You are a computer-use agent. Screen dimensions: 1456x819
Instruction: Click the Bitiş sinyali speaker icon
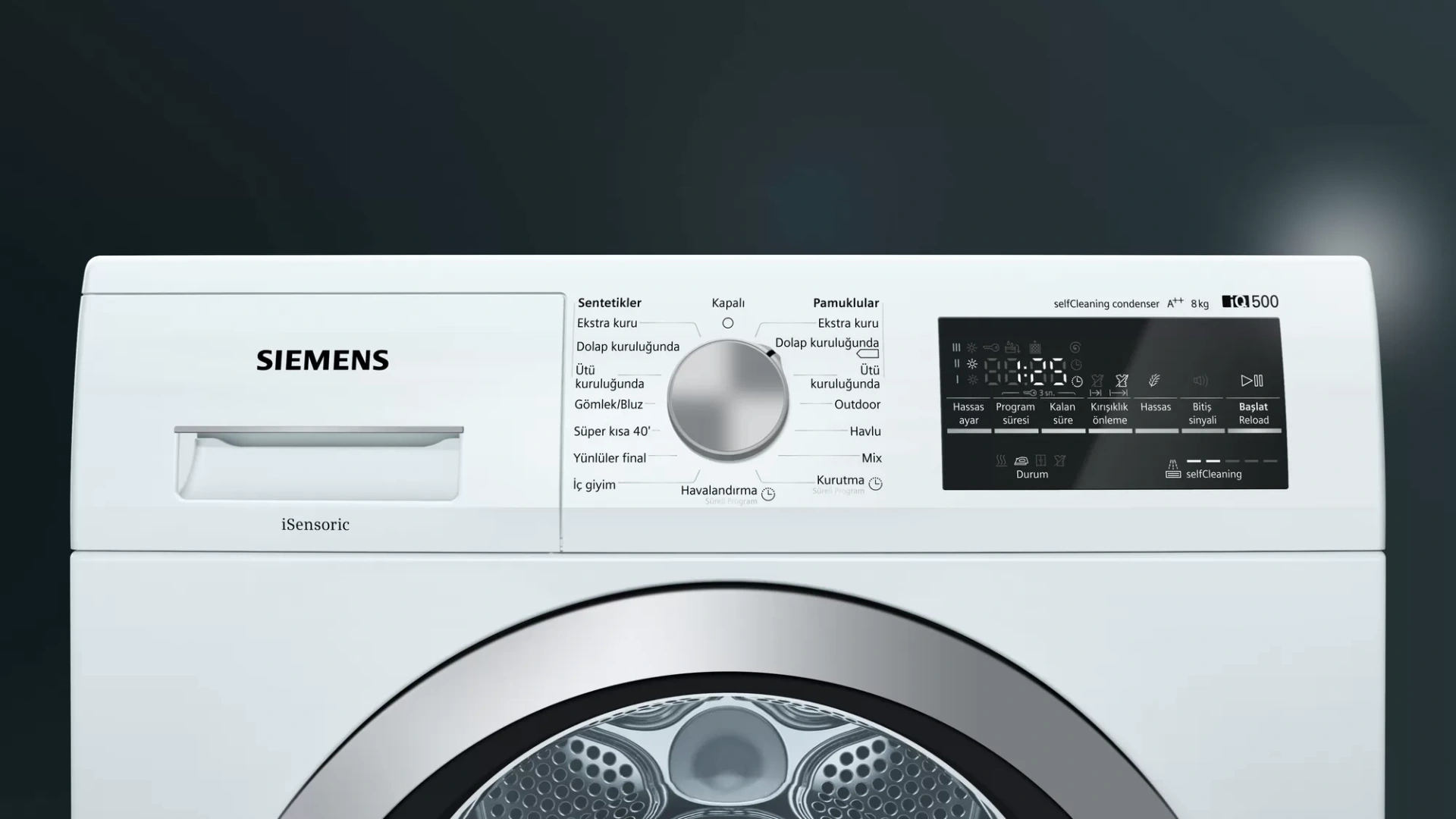click(x=1200, y=381)
